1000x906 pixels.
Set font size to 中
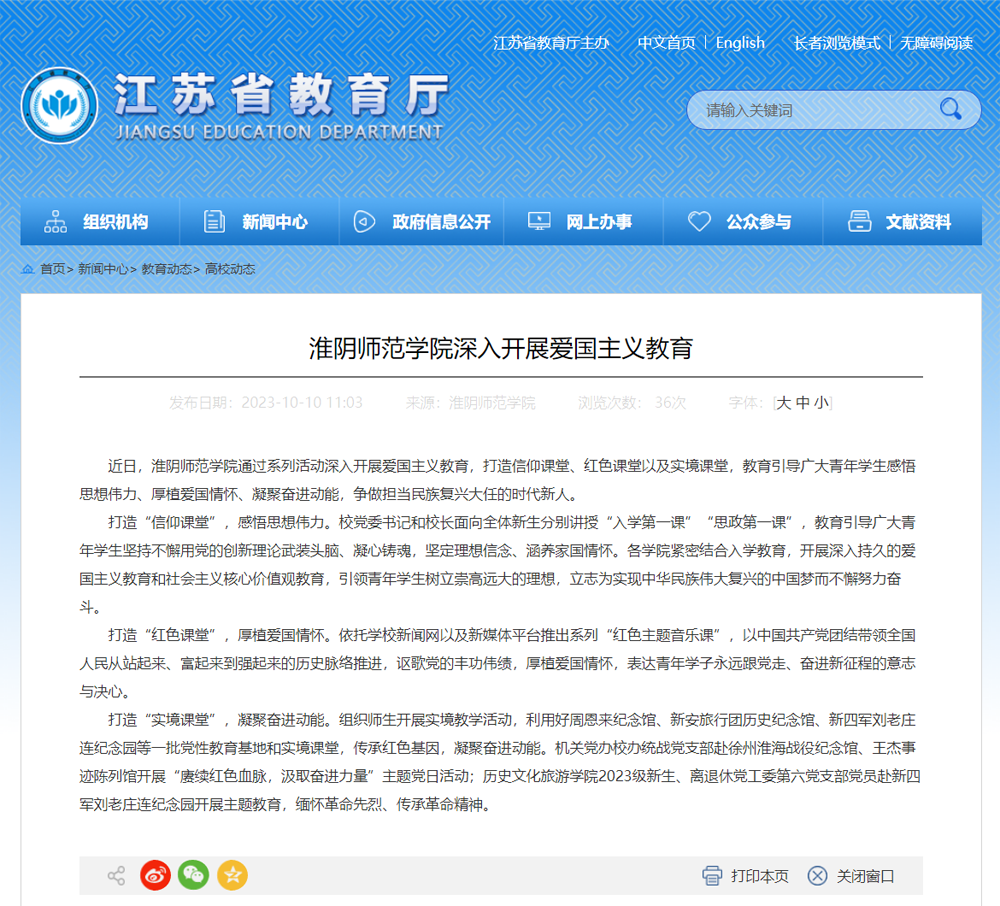[x=803, y=402]
